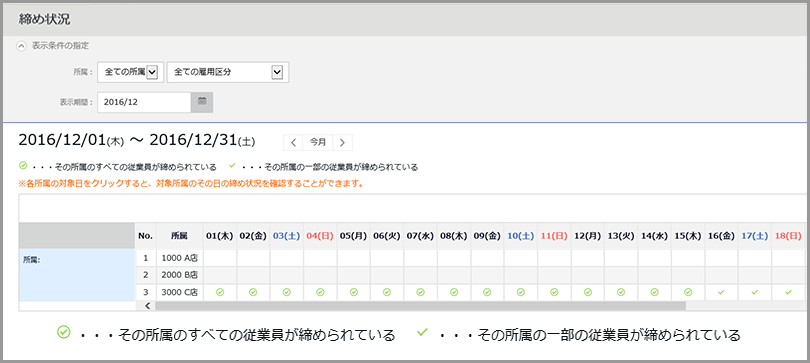Click the 今月 button
This screenshot has width=810, height=363.
[318, 142]
